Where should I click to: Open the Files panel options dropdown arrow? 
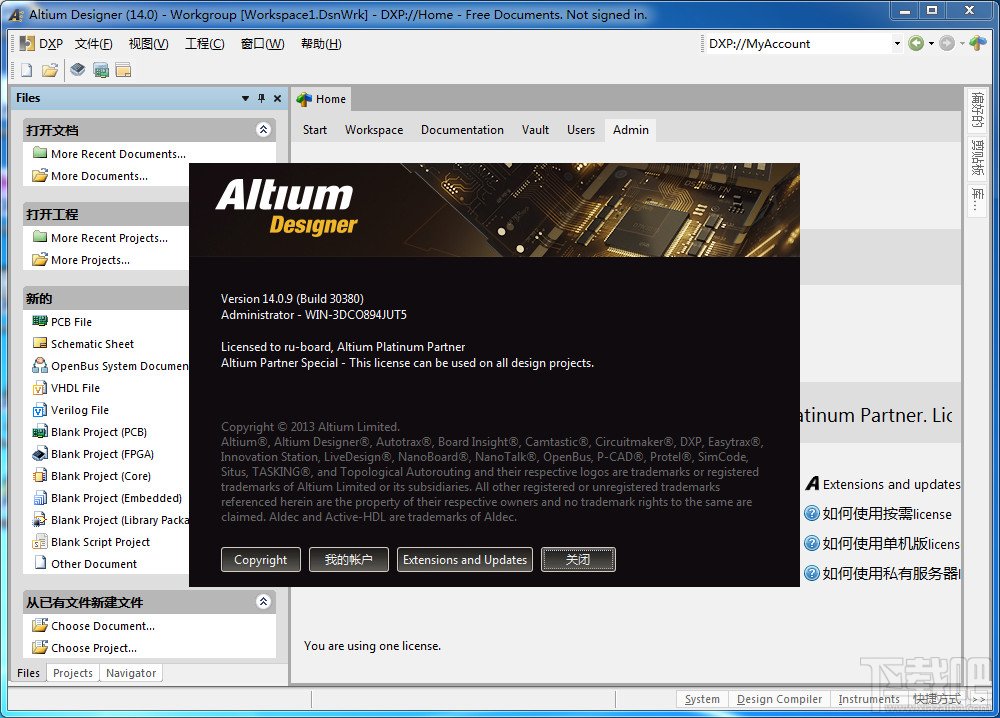click(x=246, y=98)
